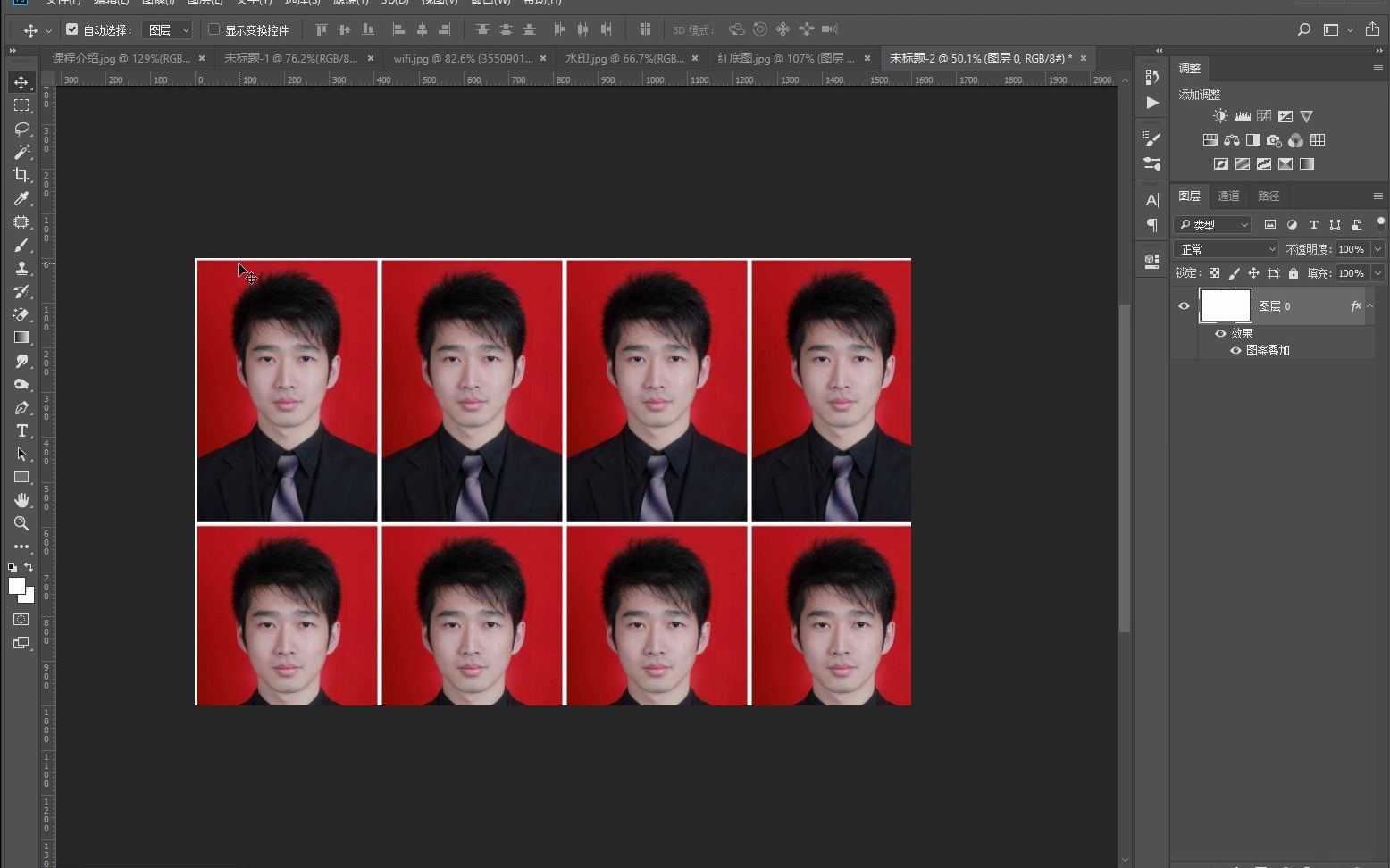Open the search icon in options bar
Image resolution: width=1390 pixels, height=868 pixels.
coord(1304,29)
